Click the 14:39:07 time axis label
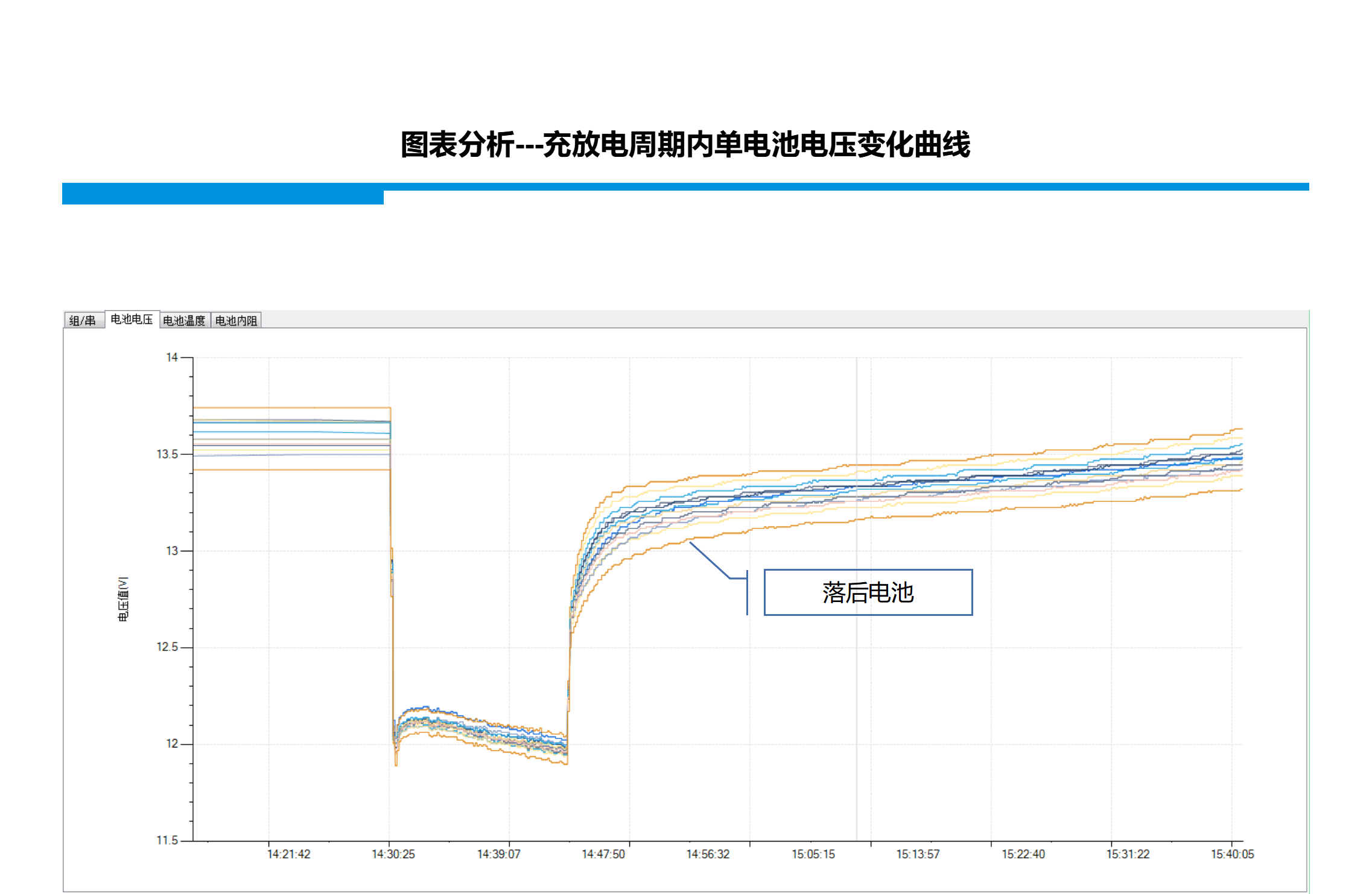The width and height of the screenshot is (1372, 894). [x=498, y=854]
